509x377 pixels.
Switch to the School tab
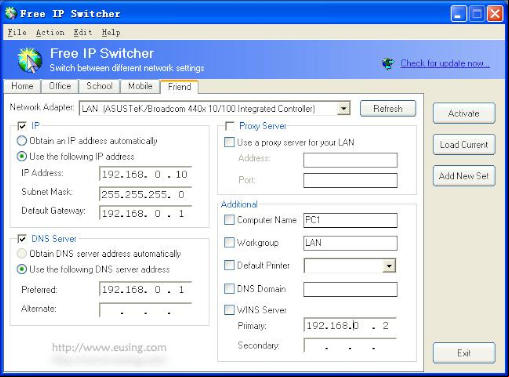(99, 86)
